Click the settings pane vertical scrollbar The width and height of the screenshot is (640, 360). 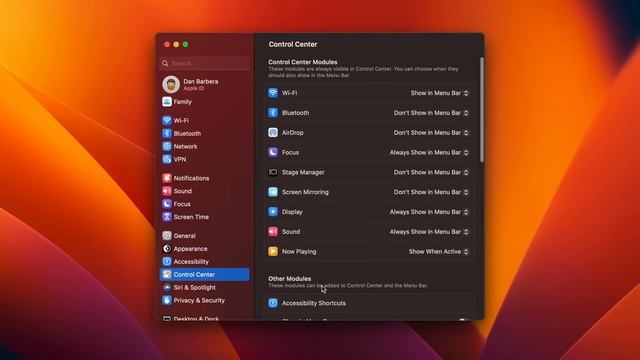[482, 109]
